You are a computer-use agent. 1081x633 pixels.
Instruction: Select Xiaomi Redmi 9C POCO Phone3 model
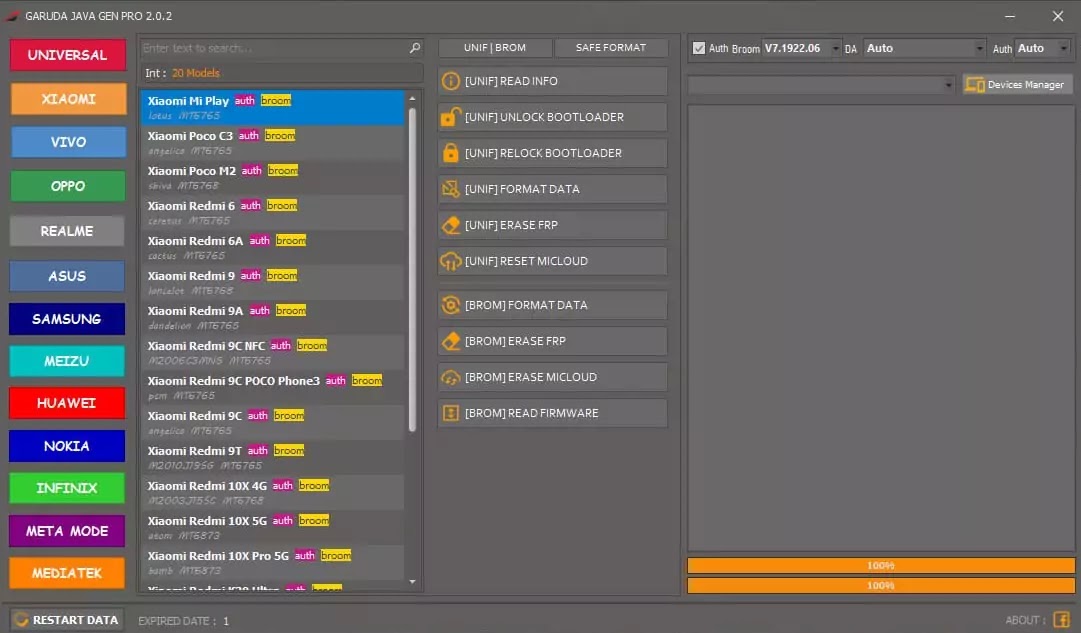point(272,388)
